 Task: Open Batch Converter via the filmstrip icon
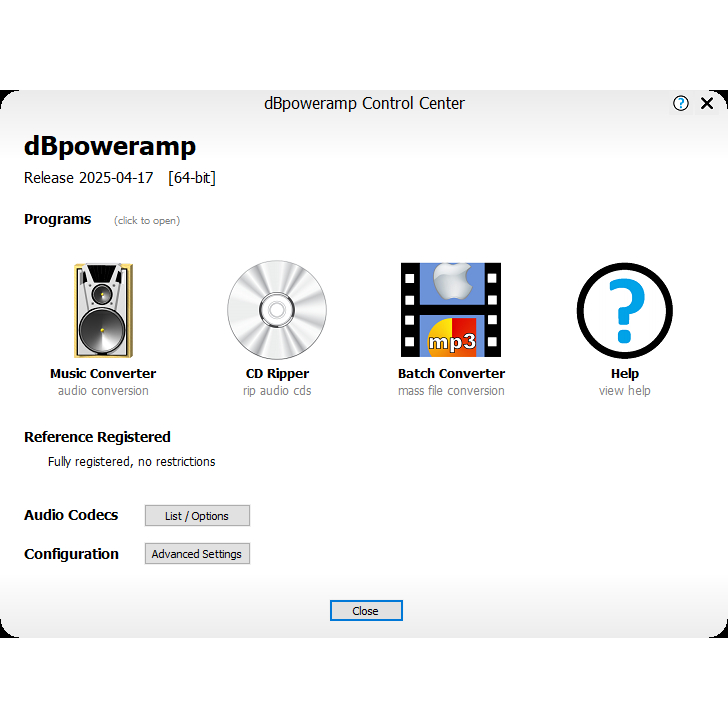coord(451,310)
